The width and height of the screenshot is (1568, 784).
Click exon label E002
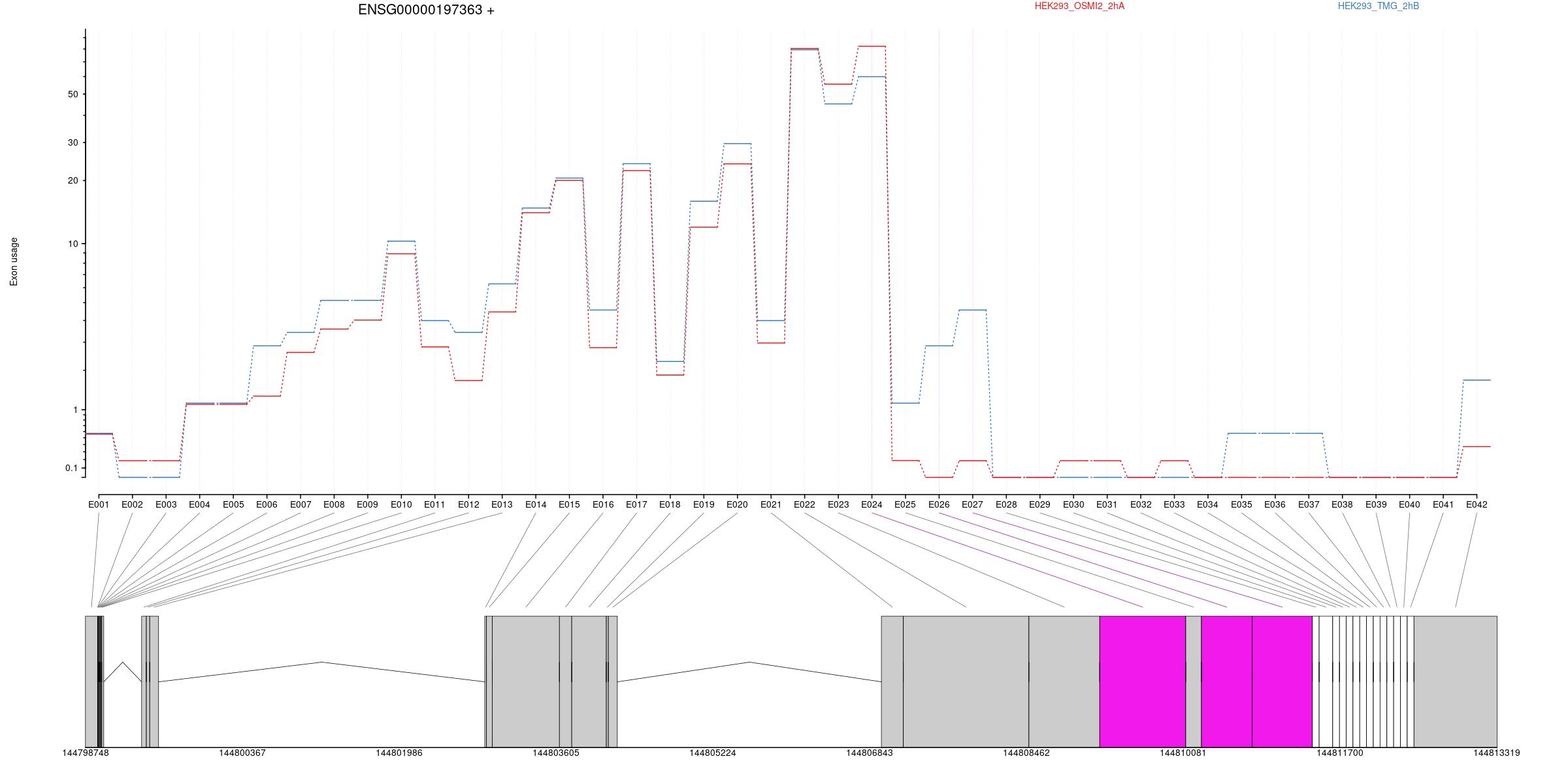[x=132, y=504]
